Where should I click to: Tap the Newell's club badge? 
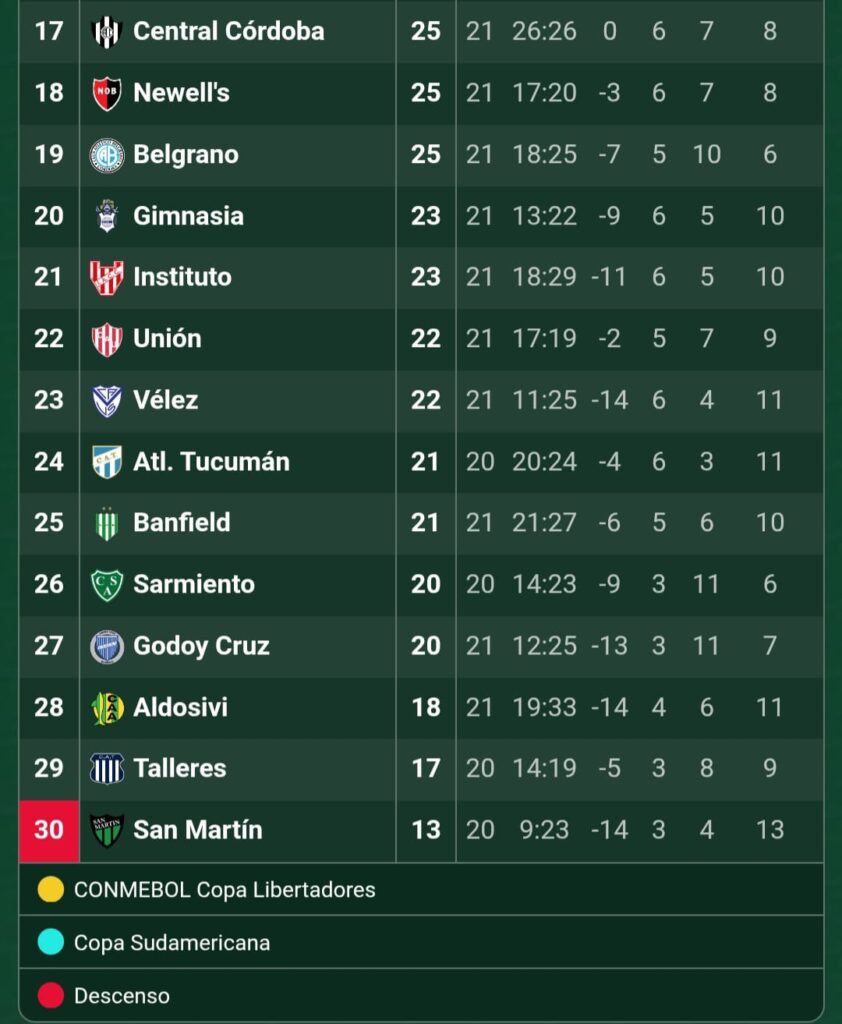click(x=106, y=93)
